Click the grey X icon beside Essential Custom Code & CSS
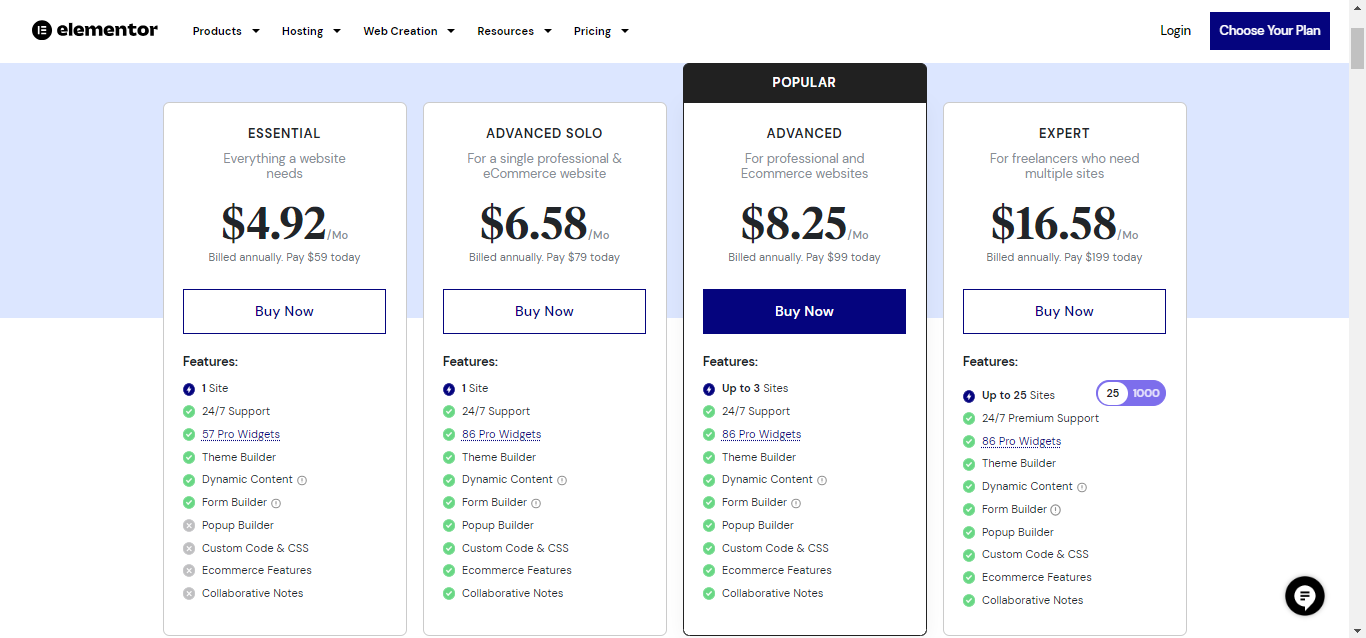This screenshot has width=1366, height=638. click(189, 548)
